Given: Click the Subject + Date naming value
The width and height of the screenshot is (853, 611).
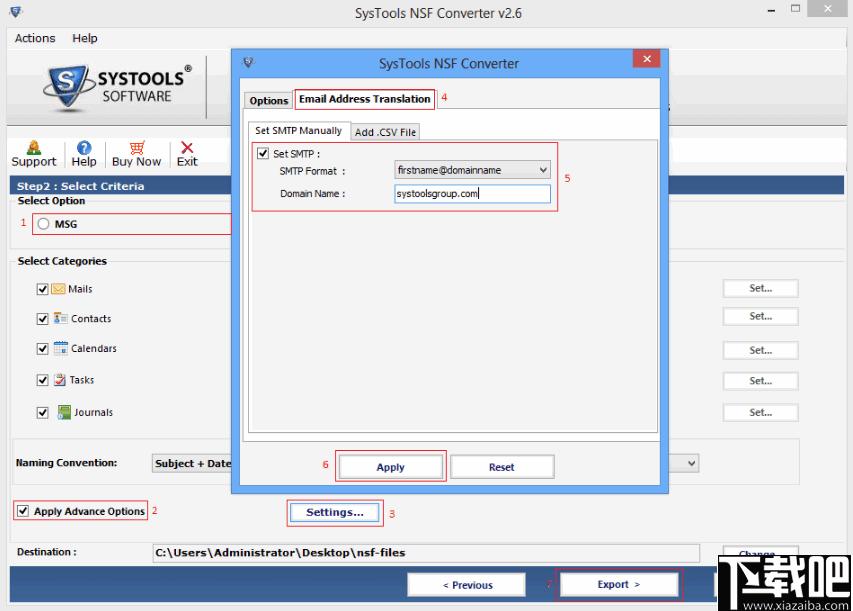Looking at the screenshot, I should pyautogui.click(x=193, y=464).
